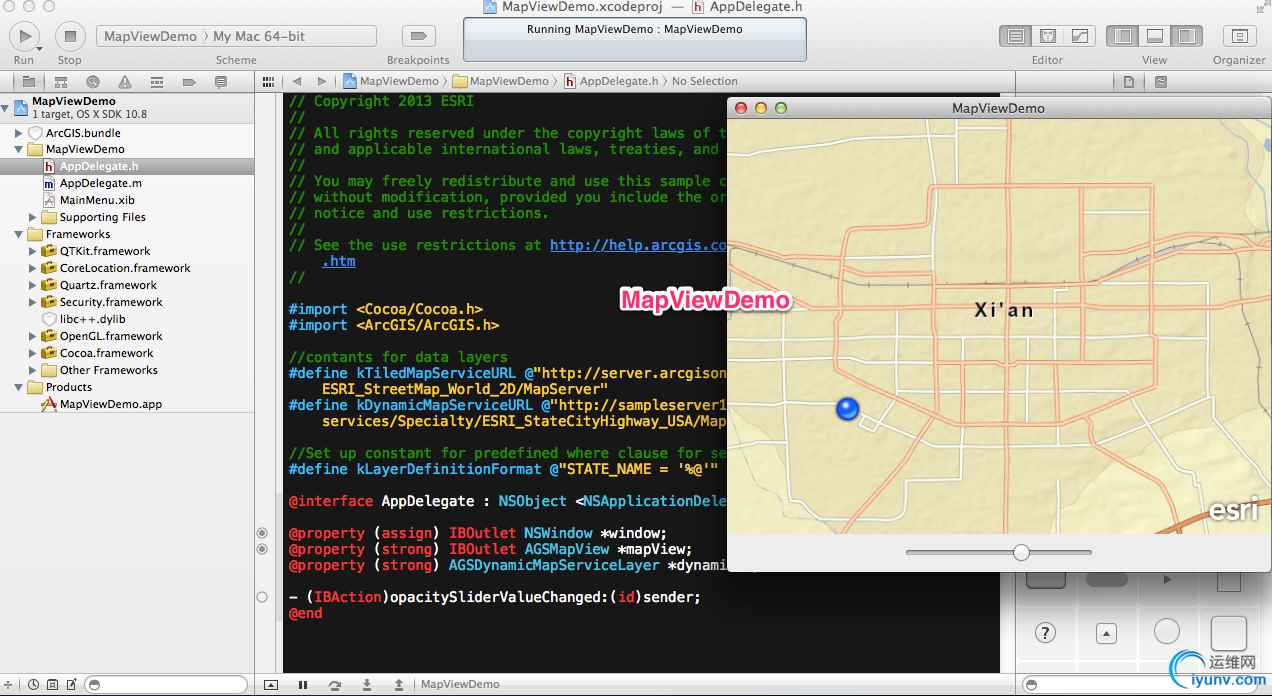Viewport: 1272px width, 696px height.
Task: Show only recently edited files clock icon
Action: coord(34,685)
